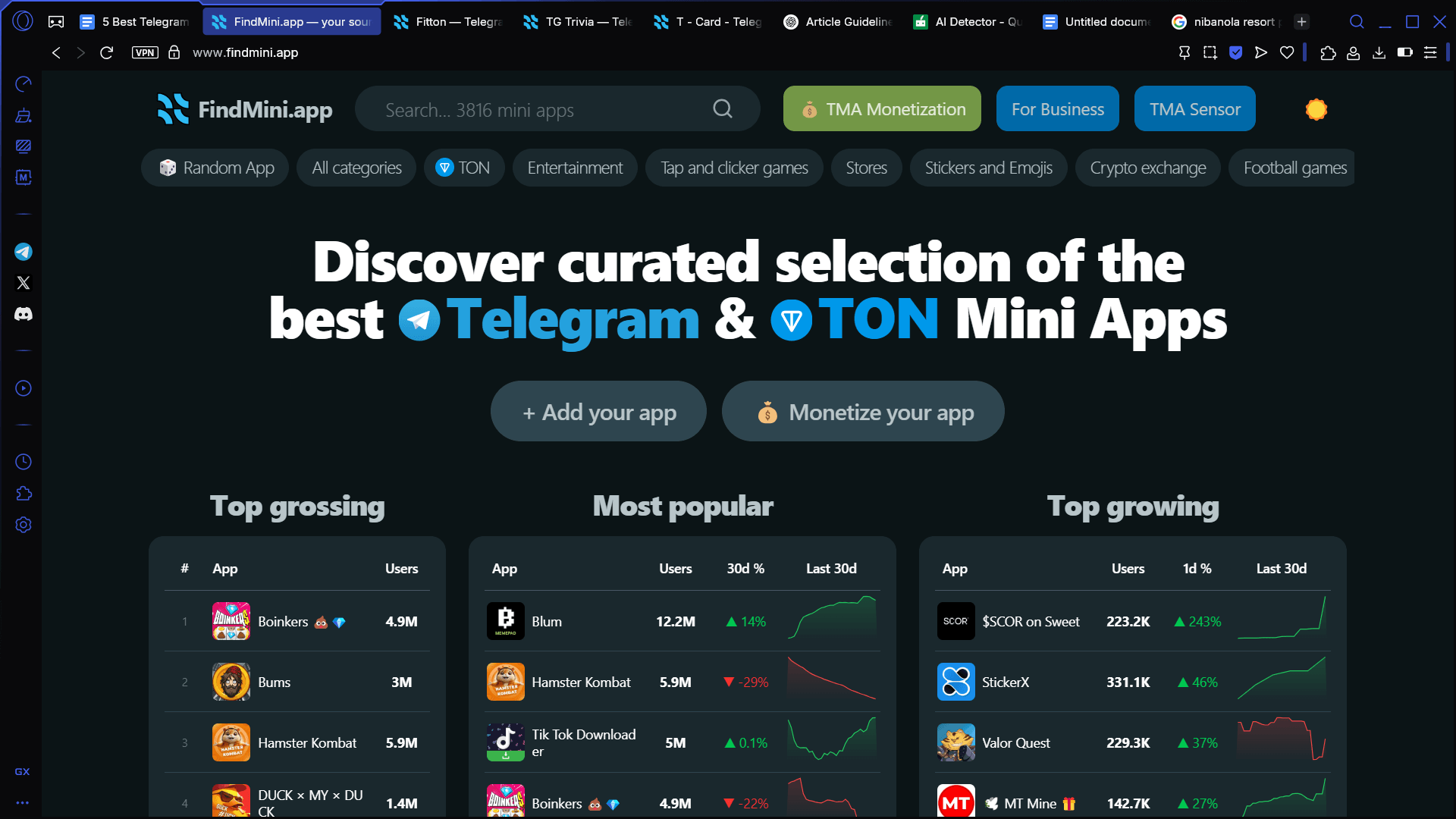Expand sidebar three-dots more menu
Image resolution: width=1456 pixels, height=819 pixels.
(x=23, y=802)
